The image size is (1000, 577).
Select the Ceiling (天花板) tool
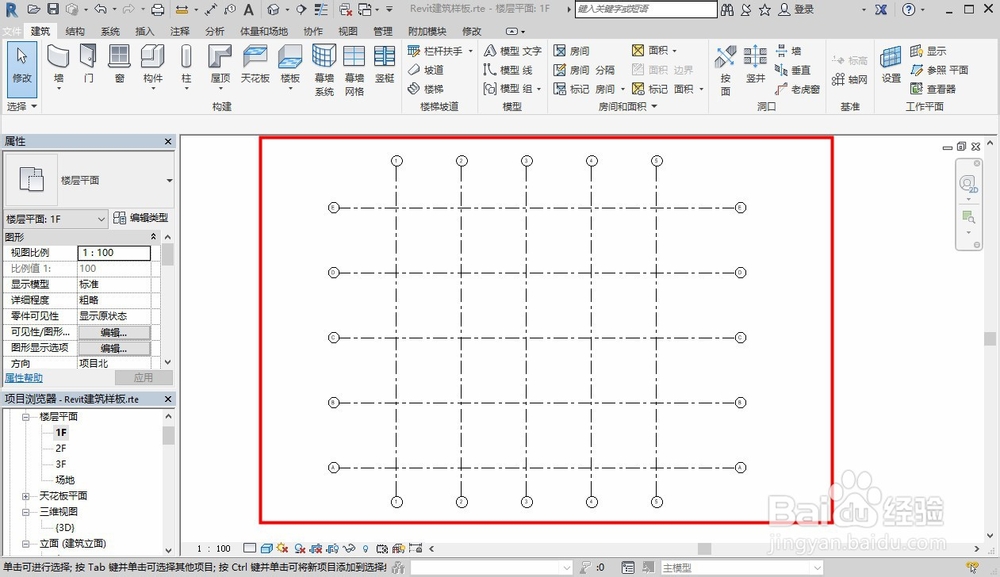point(255,64)
